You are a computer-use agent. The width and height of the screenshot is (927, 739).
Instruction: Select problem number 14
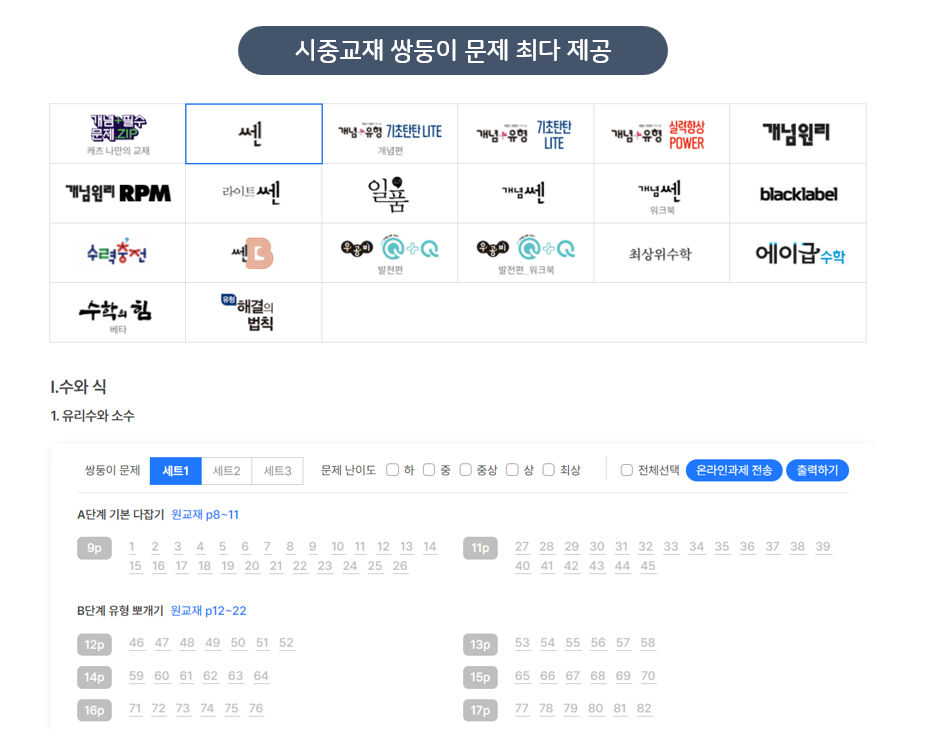430,547
